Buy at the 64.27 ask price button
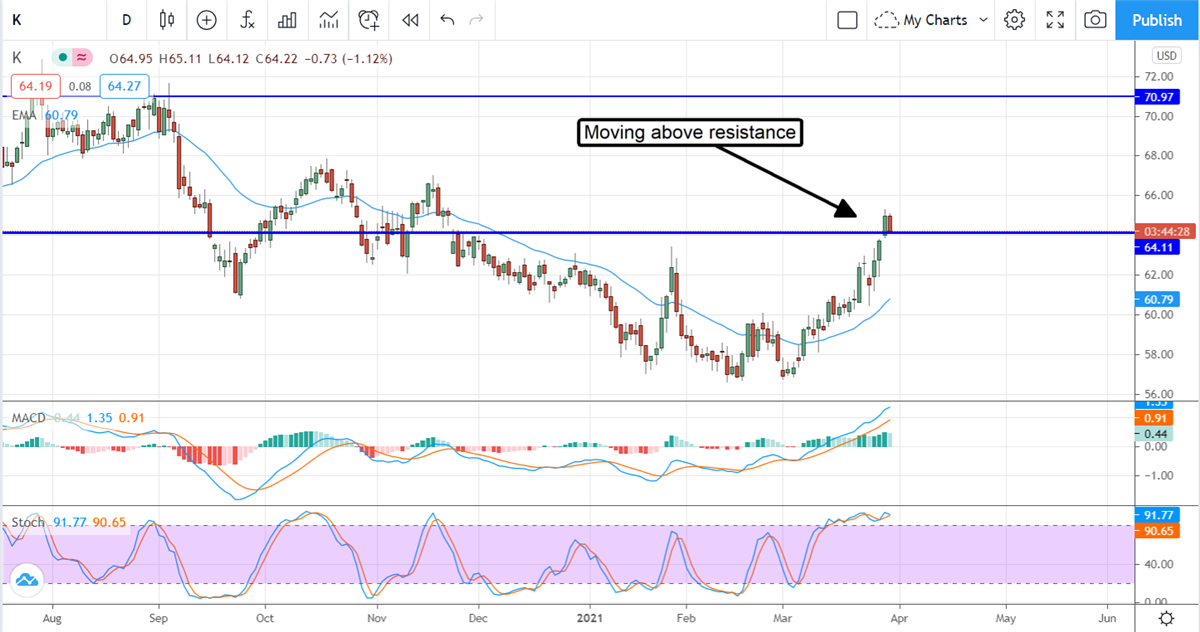This screenshot has height=632, width=1200. [122, 86]
